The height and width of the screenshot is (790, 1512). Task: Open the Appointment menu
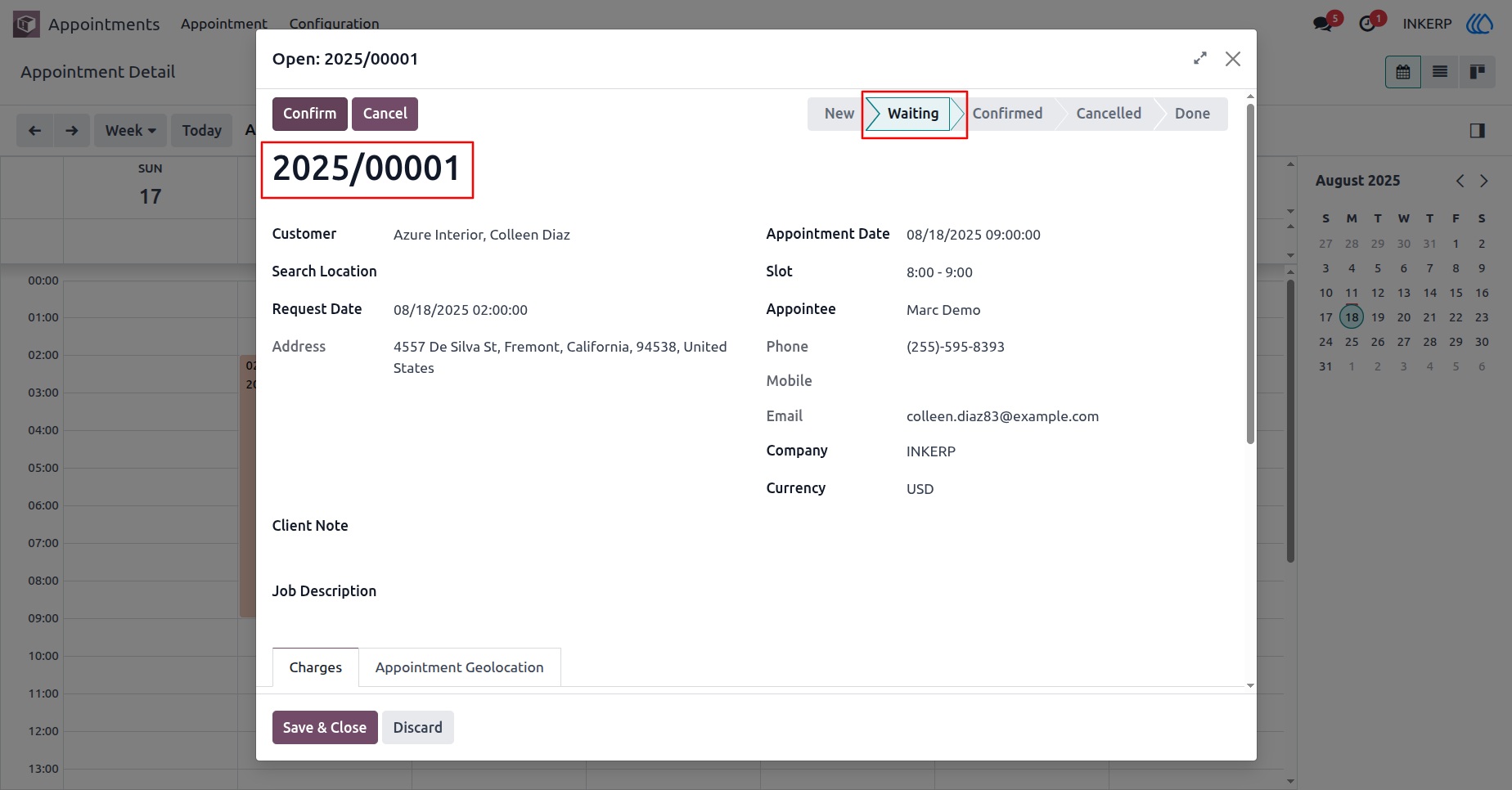pyautogui.click(x=223, y=24)
